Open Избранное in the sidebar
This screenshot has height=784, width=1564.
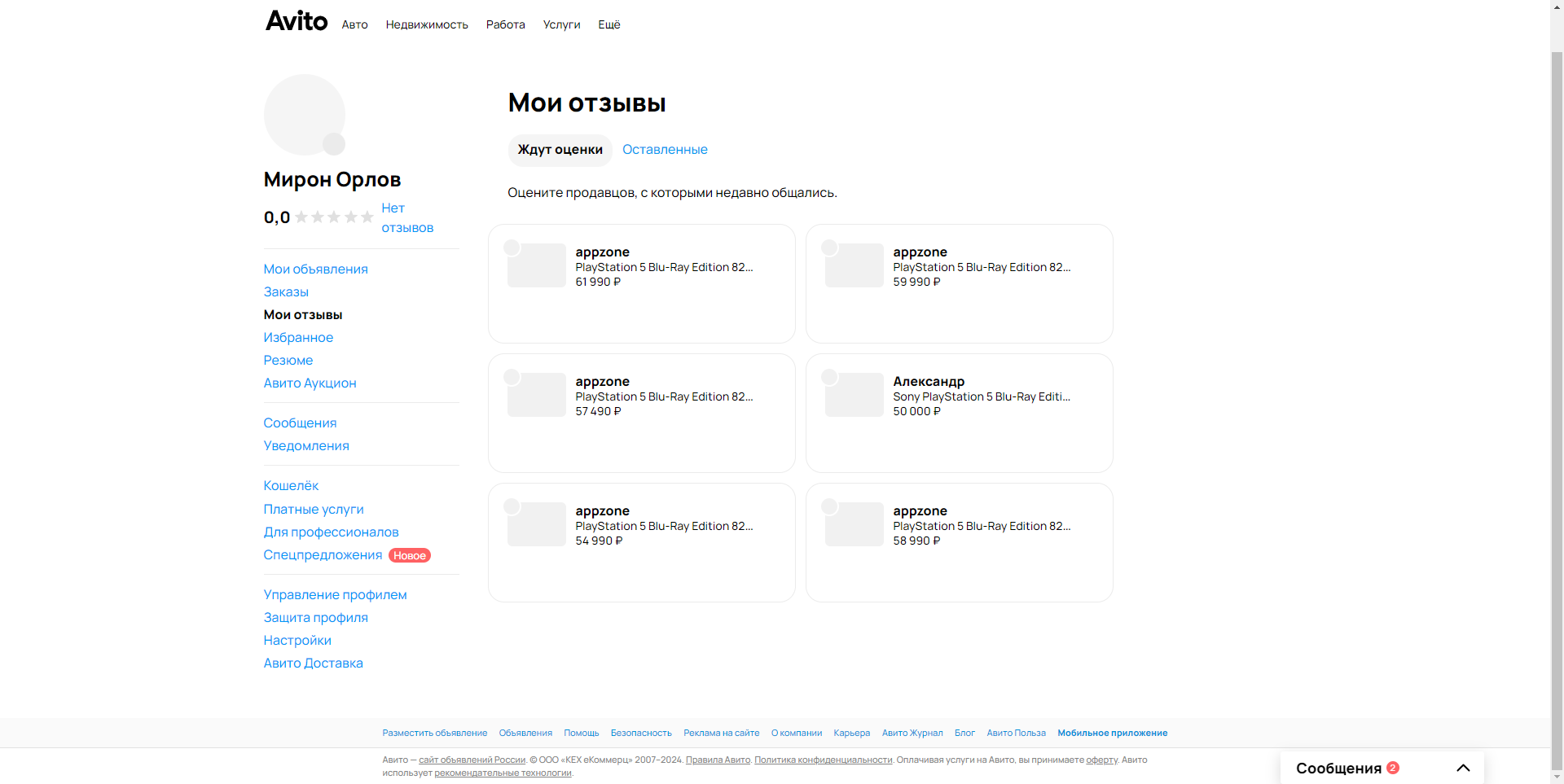[298, 338]
